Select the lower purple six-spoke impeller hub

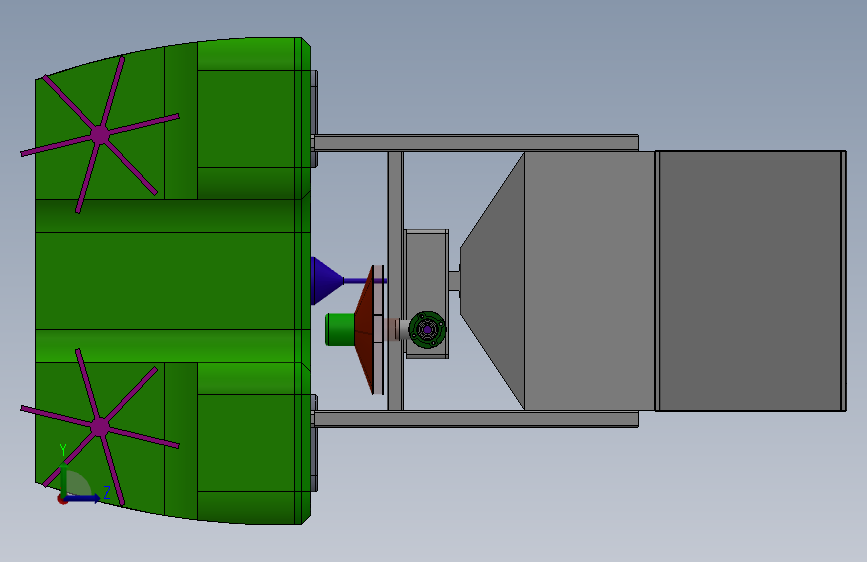tap(100, 426)
